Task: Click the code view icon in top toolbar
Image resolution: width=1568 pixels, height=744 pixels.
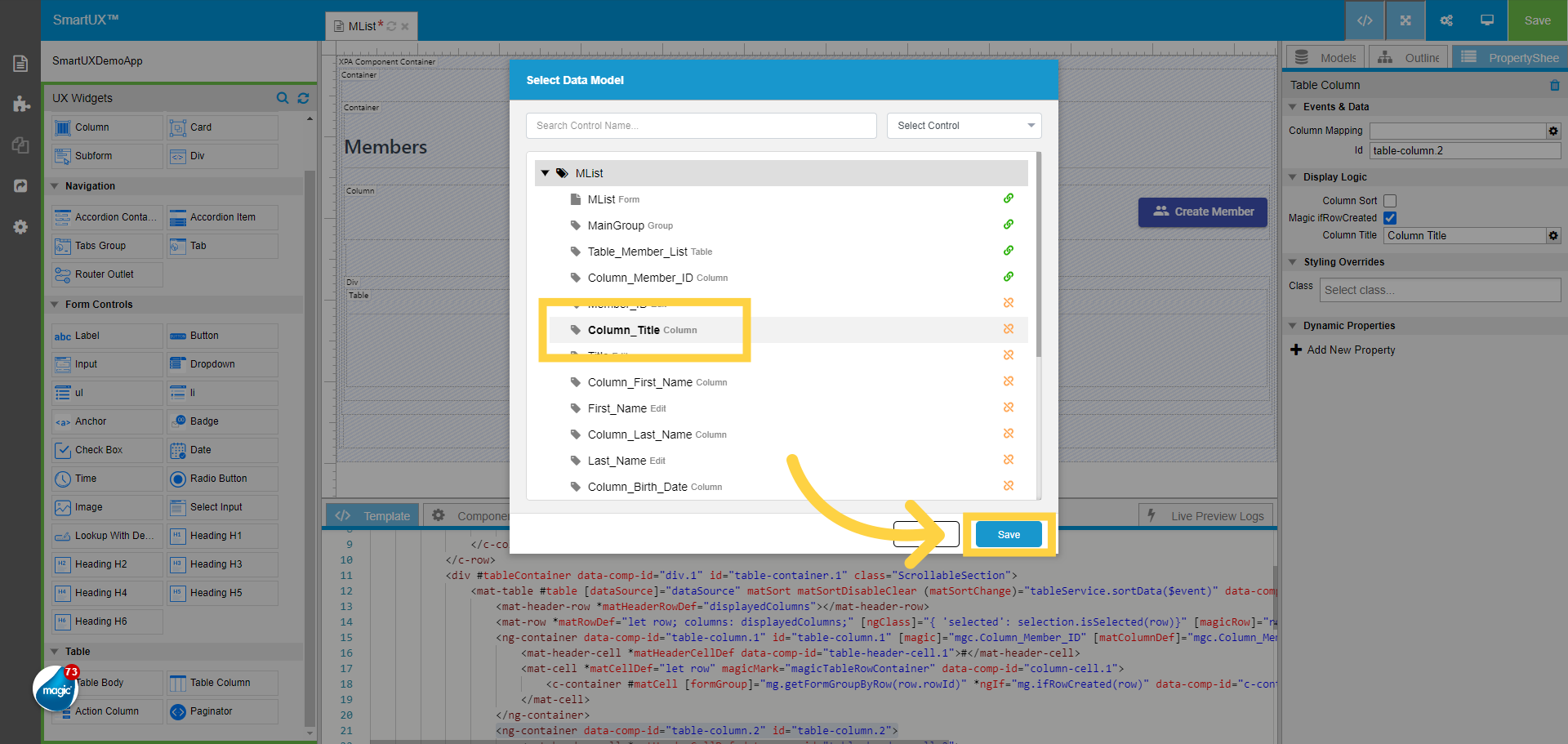Action: click(x=1365, y=20)
